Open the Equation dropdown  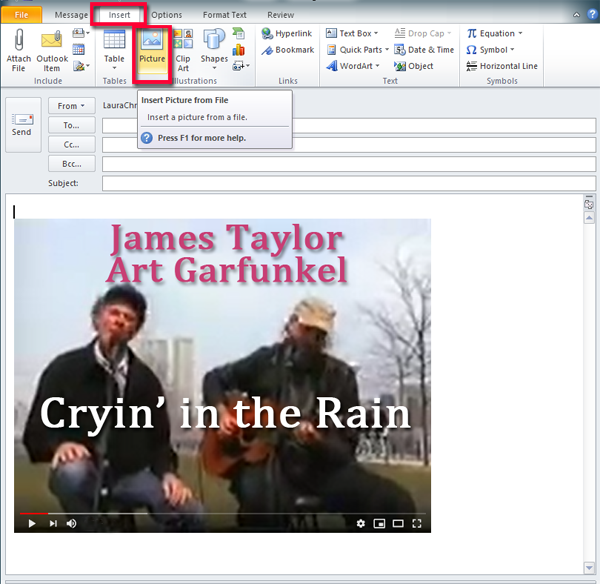[x=494, y=34]
